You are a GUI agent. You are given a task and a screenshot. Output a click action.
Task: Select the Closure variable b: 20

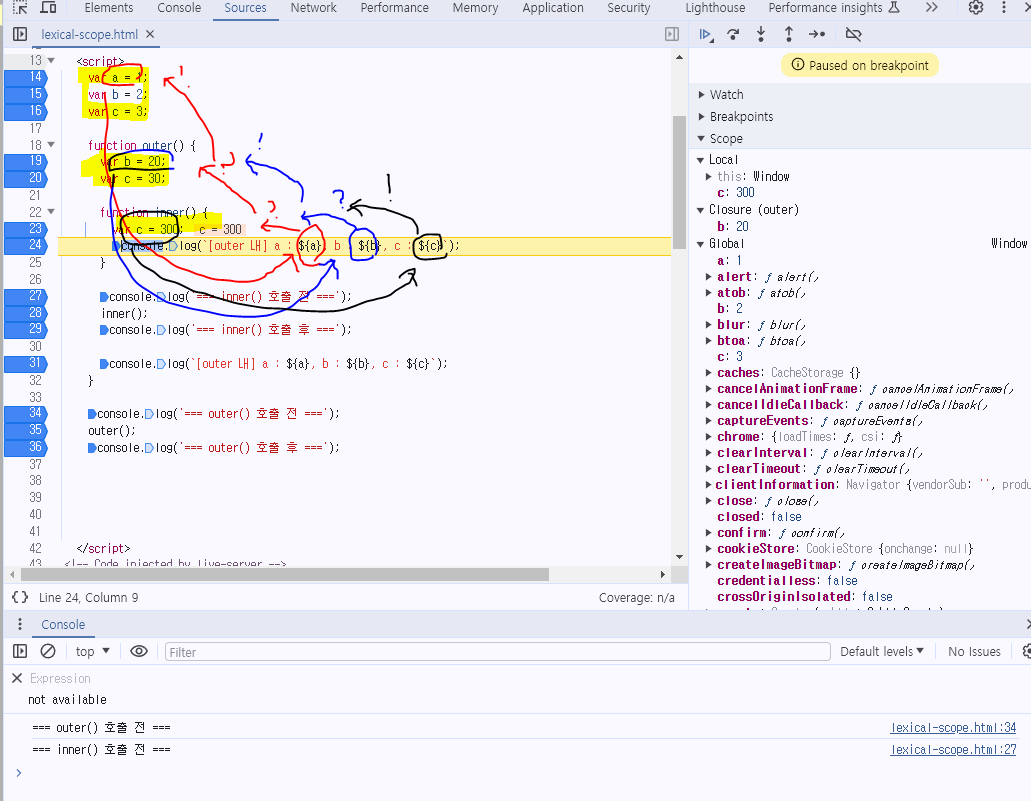(732, 226)
